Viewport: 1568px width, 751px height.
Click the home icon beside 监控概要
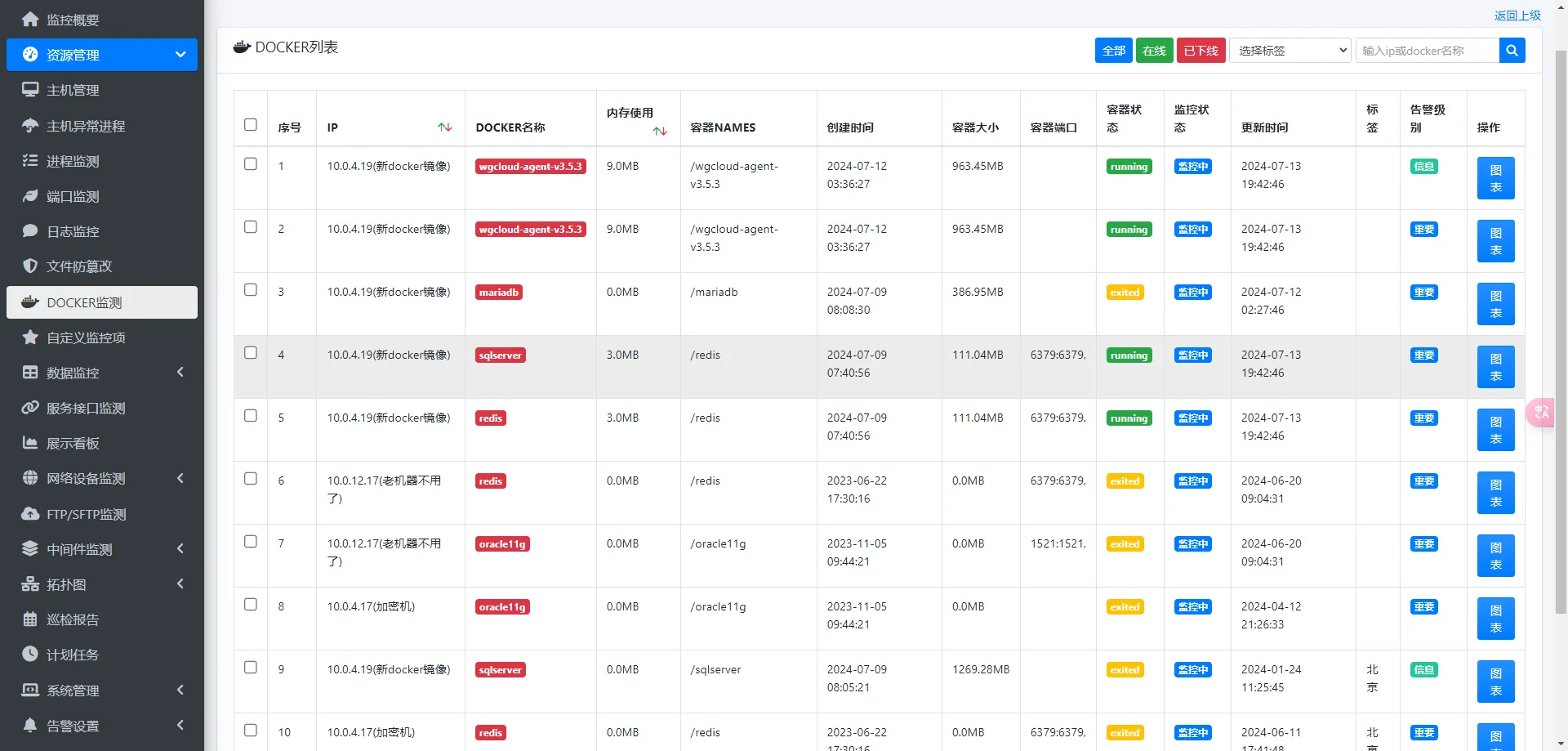[30, 19]
